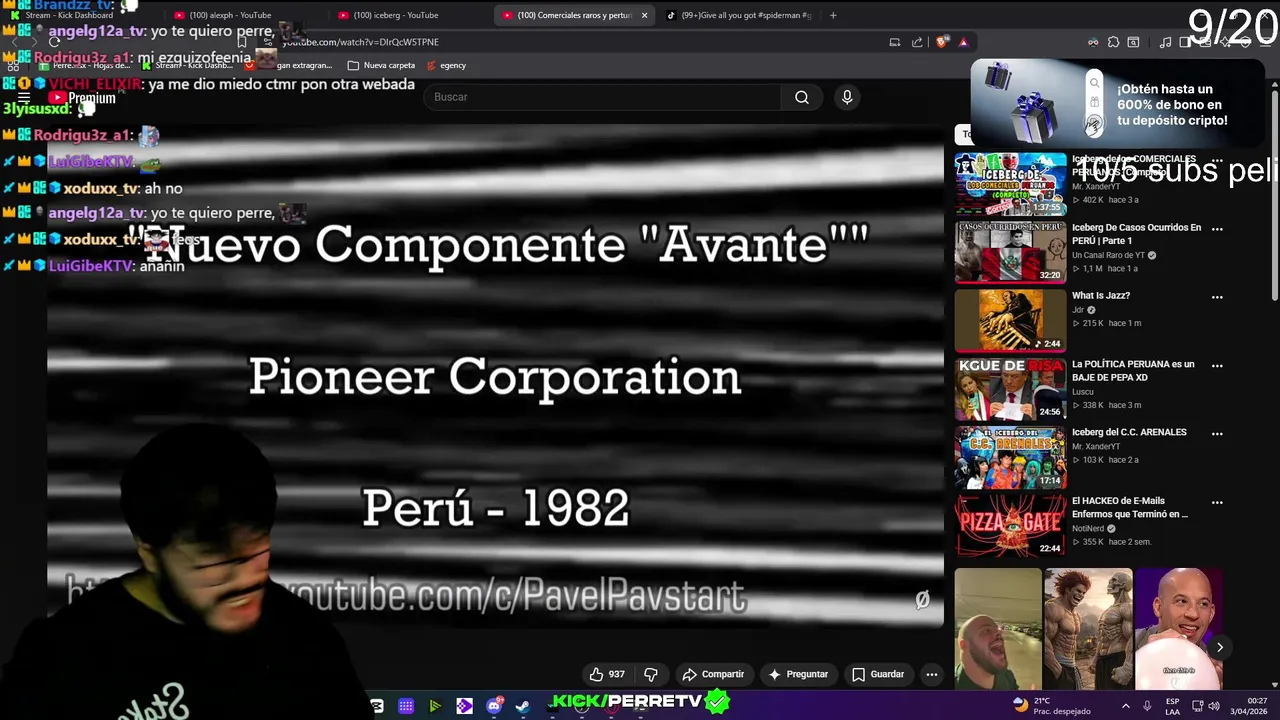The height and width of the screenshot is (720, 1280).
Task: Switch the ESP LAA keyboard language indicator
Action: pos(1172,706)
